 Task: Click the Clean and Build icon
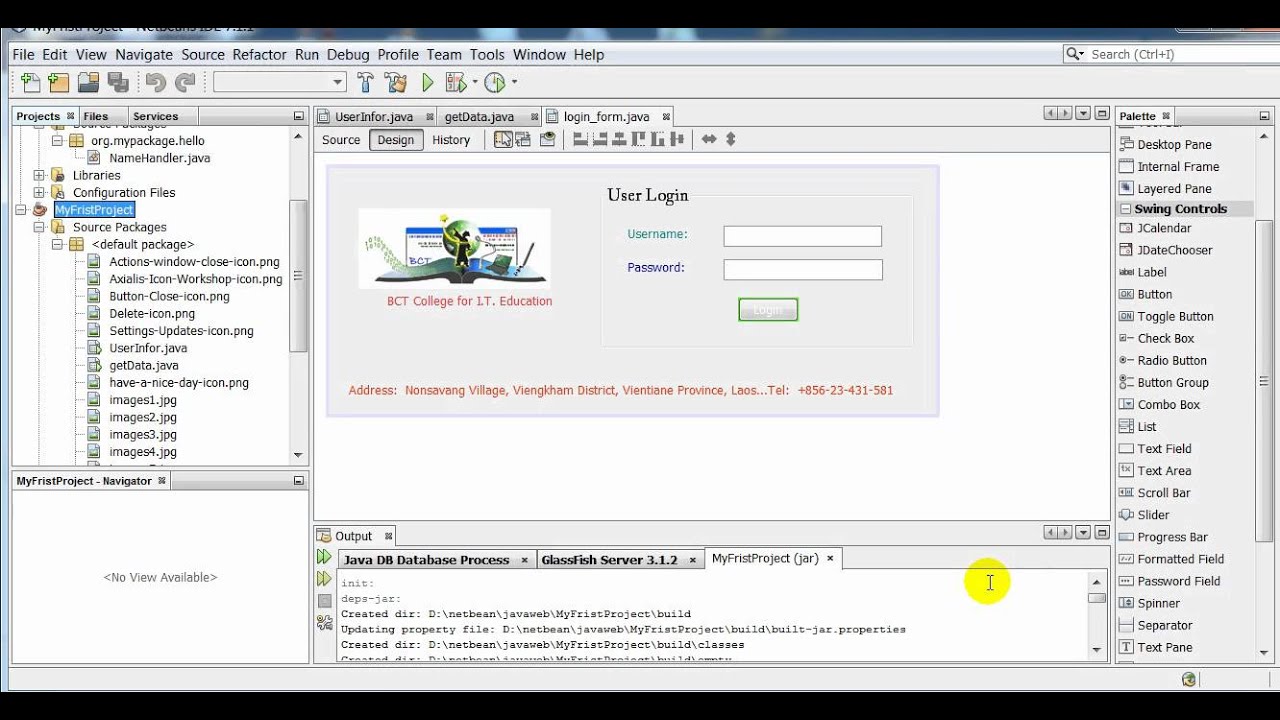(x=396, y=82)
